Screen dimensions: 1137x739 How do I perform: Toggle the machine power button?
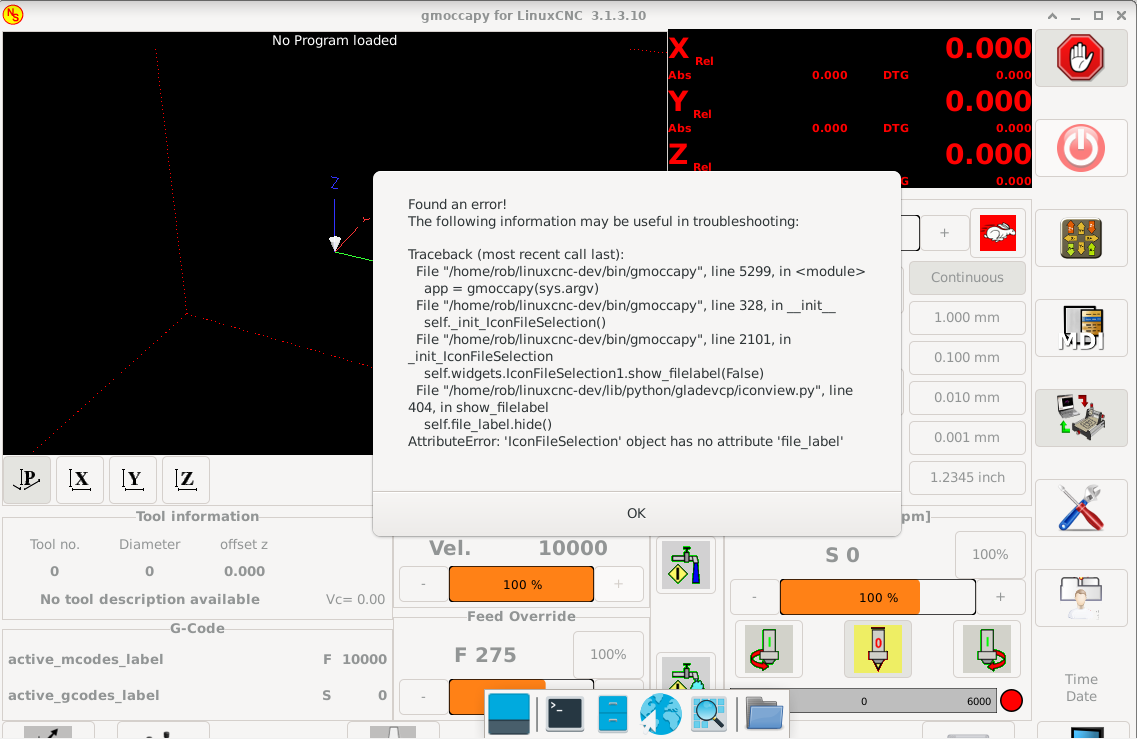(1080, 149)
